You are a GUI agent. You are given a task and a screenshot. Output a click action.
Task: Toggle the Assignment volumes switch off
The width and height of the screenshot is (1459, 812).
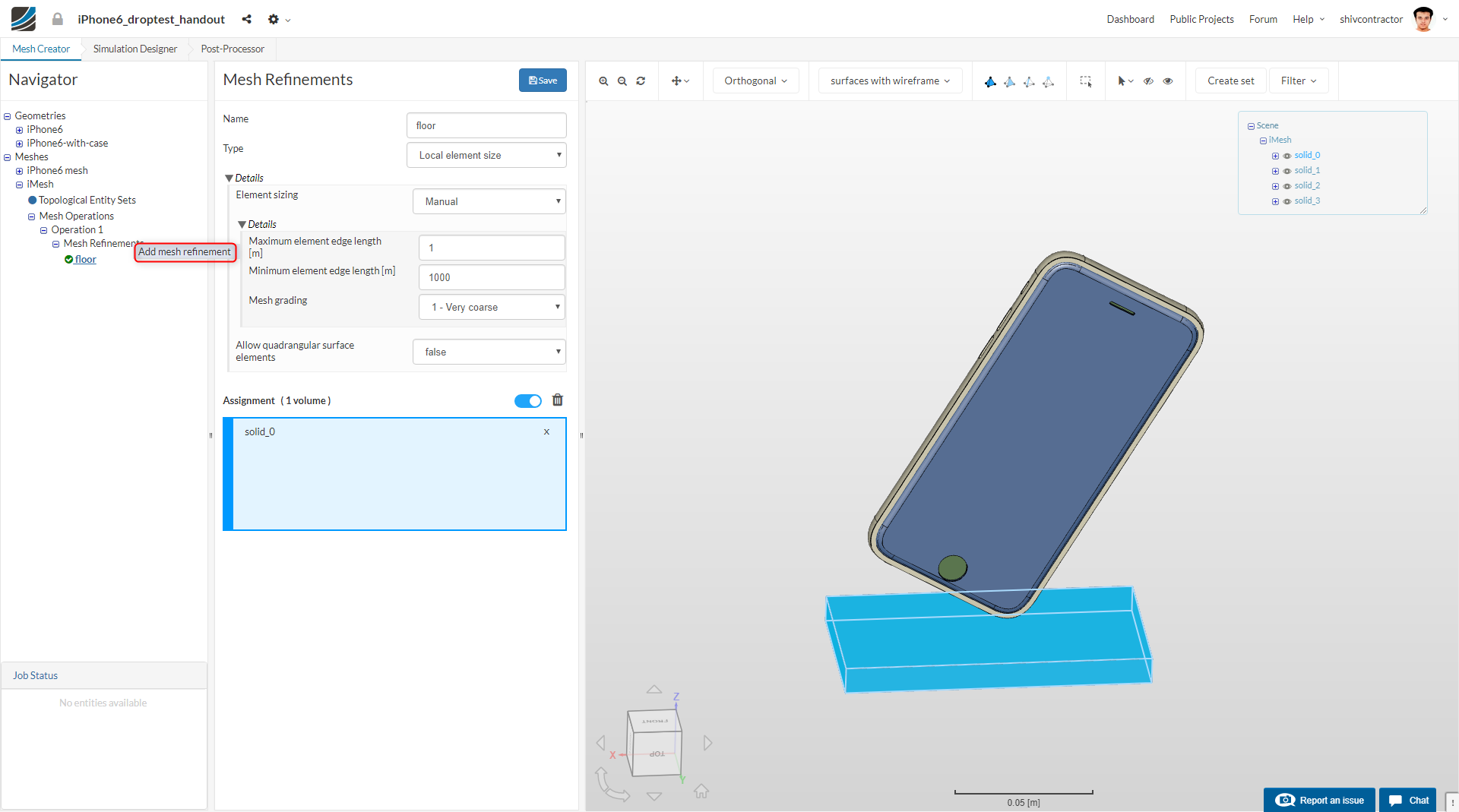[528, 400]
